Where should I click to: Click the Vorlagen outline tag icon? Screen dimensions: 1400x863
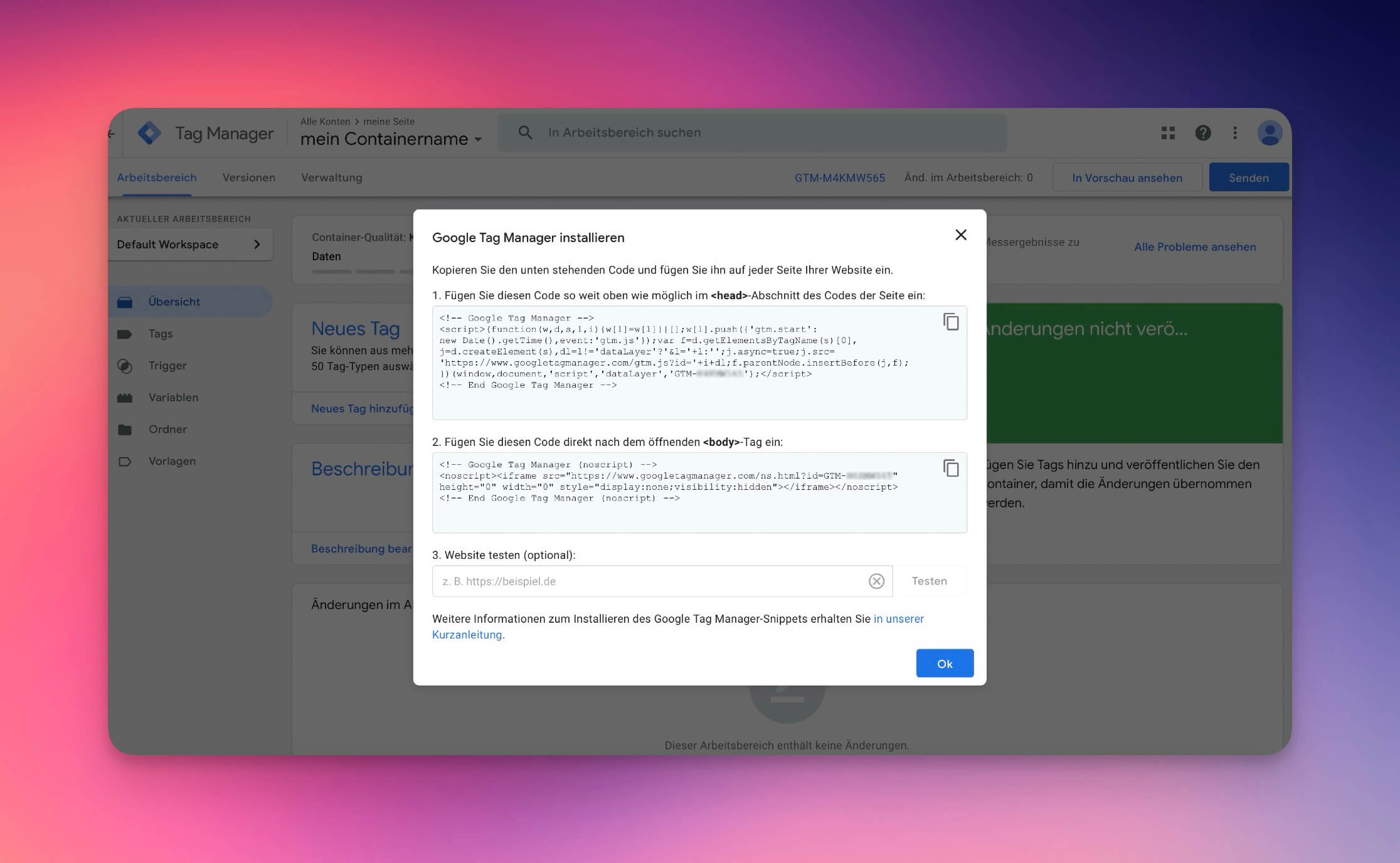pos(125,462)
